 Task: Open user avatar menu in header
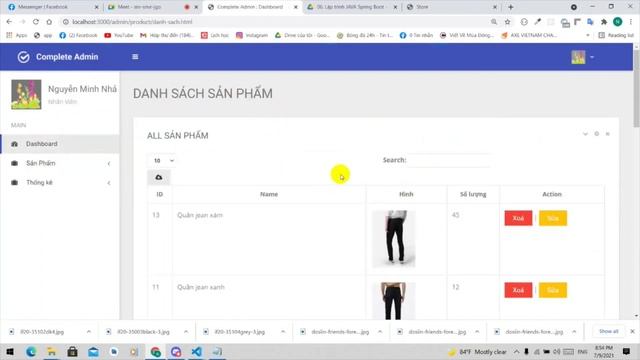point(582,57)
